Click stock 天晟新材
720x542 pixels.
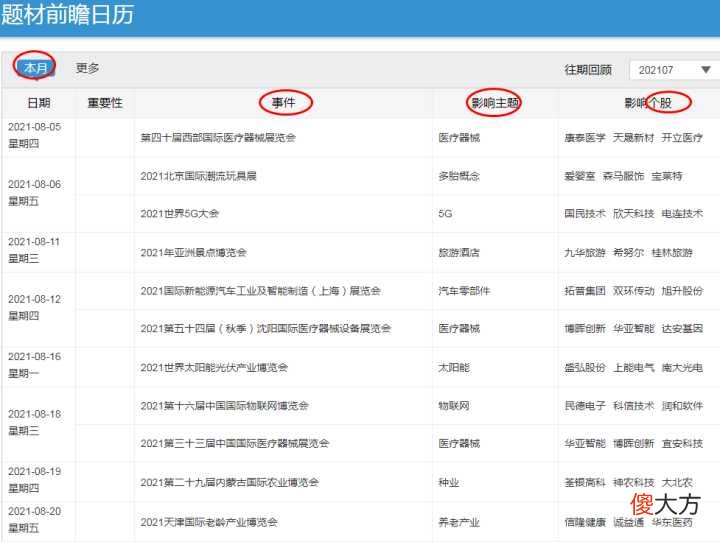click(633, 138)
